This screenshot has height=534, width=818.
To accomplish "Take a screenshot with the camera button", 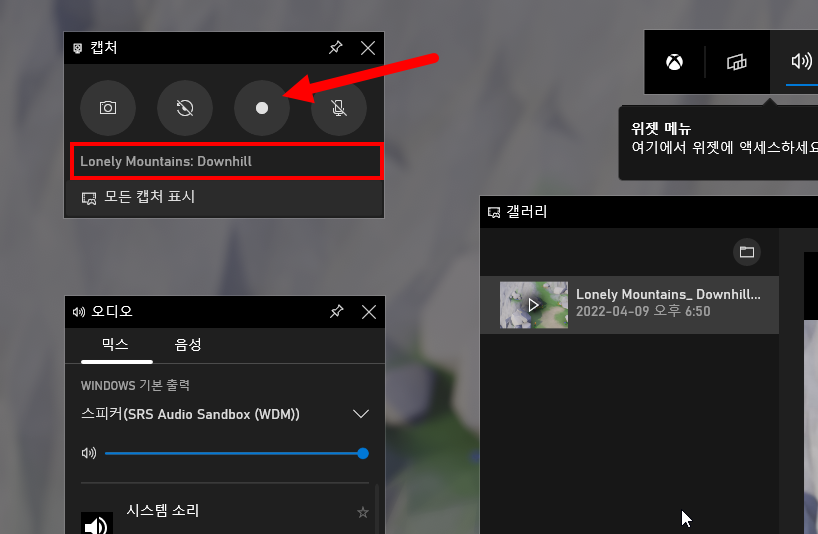I will (108, 108).
